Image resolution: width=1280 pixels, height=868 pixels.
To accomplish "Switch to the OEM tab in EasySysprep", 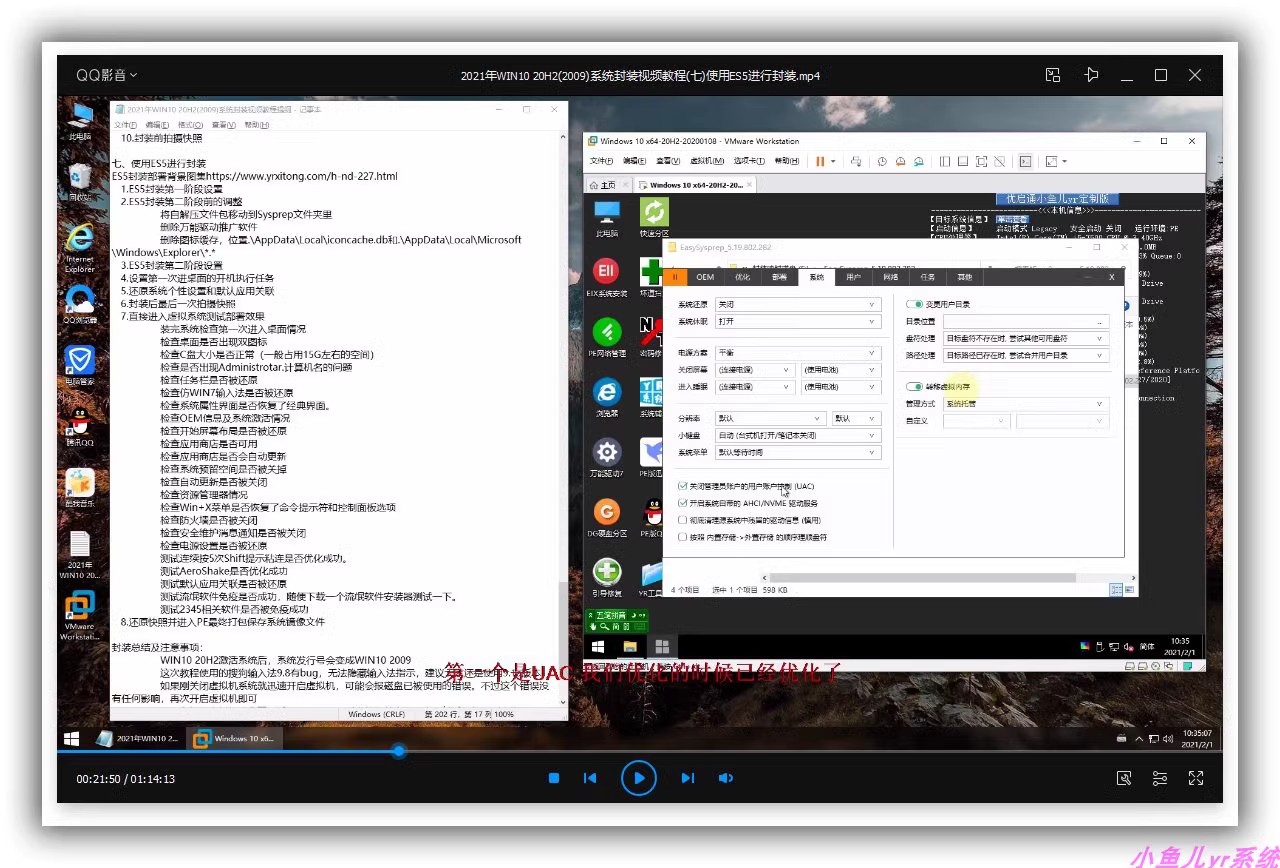I will [705, 277].
